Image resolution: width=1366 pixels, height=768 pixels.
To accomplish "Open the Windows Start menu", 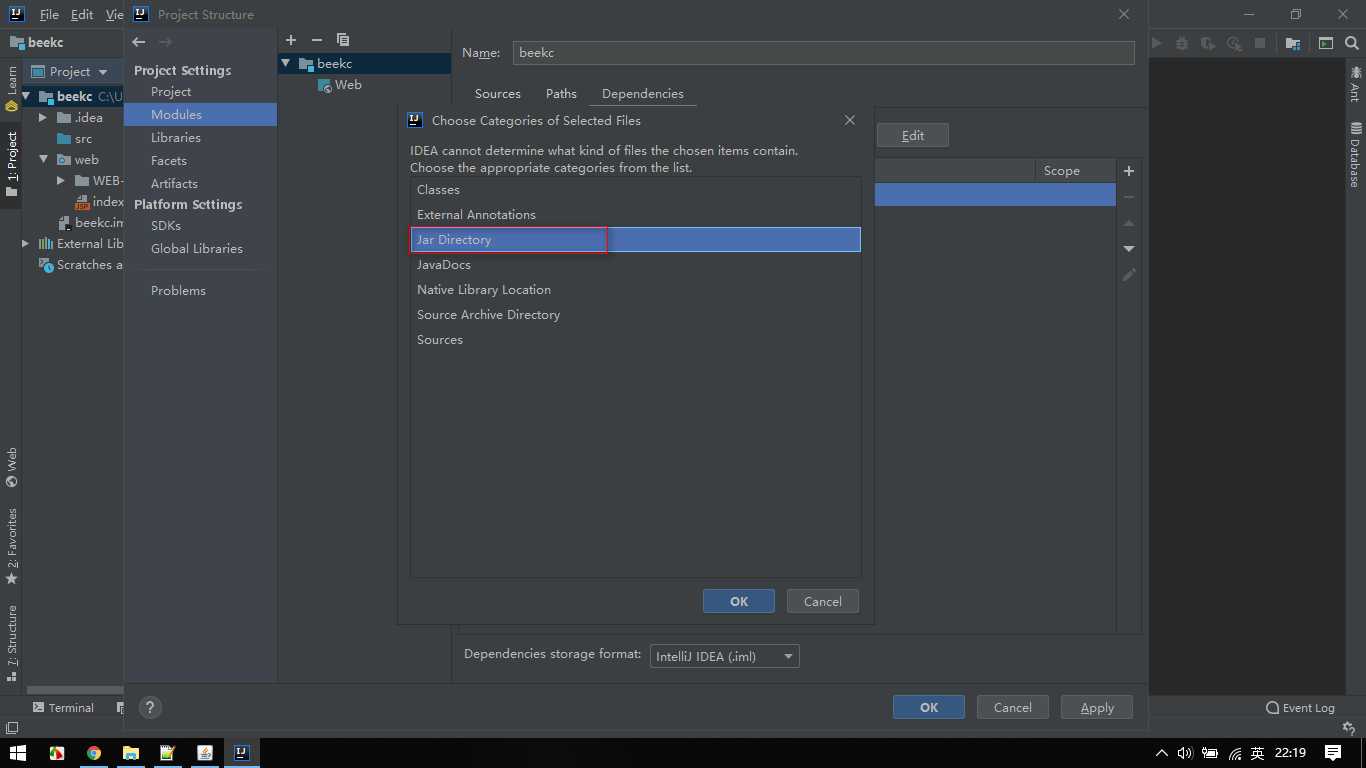I will coord(17,753).
